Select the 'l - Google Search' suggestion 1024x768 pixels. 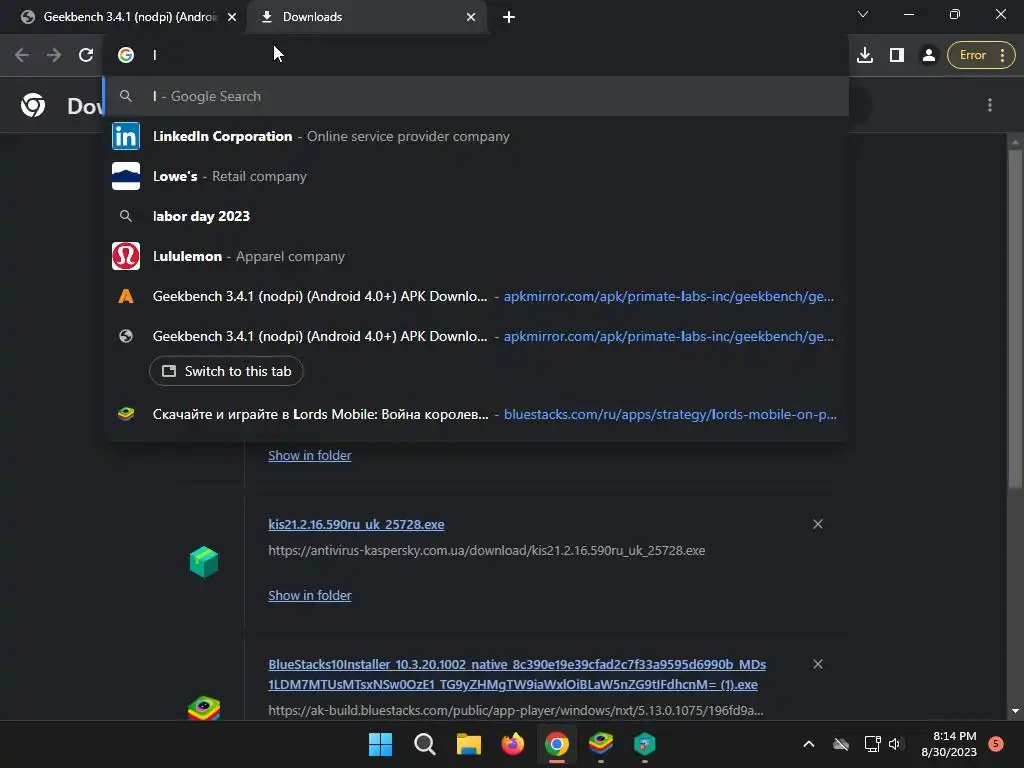[x=476, y=96]
